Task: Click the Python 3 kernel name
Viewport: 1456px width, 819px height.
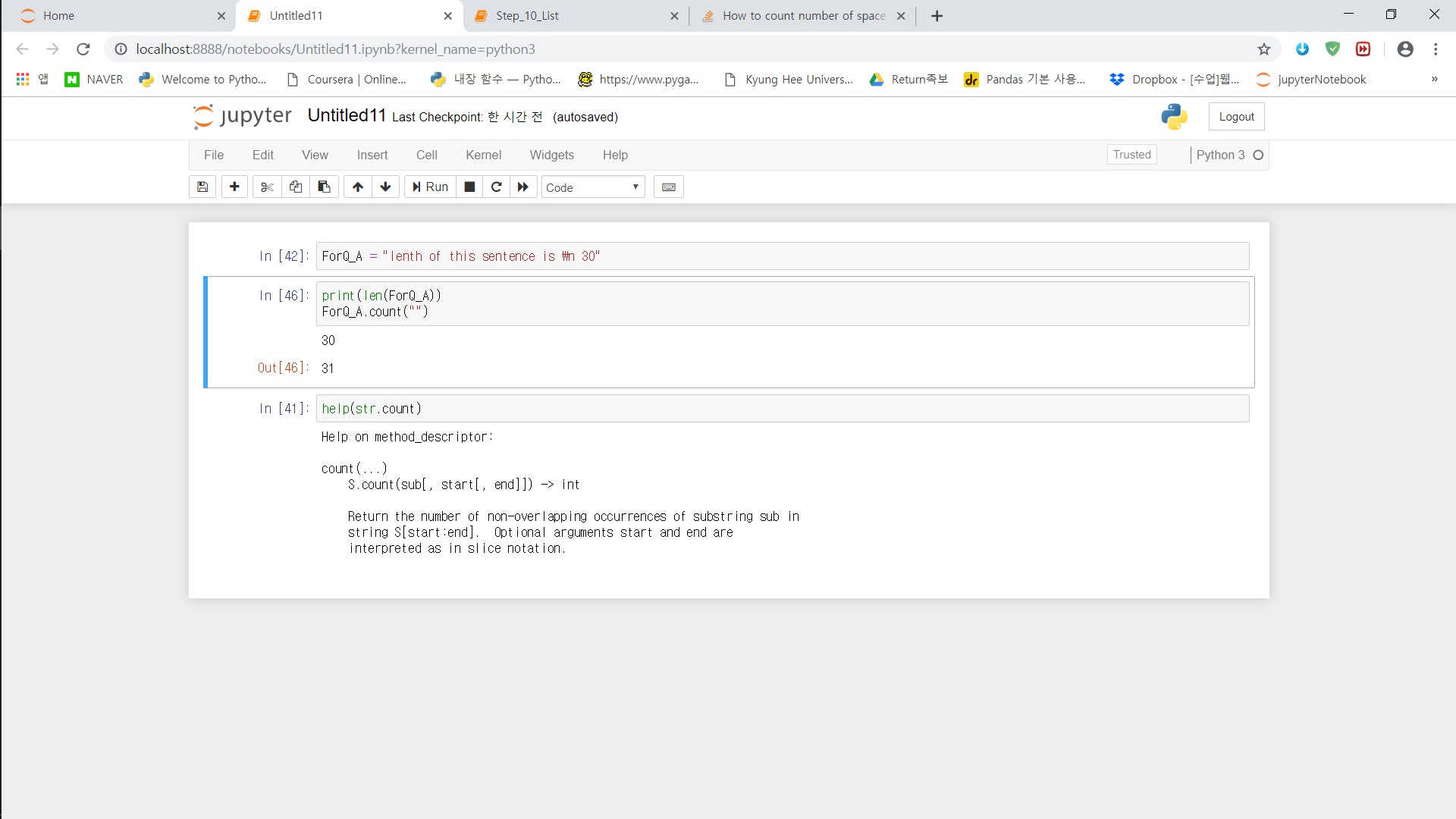Action: [x=1220, y=155]
